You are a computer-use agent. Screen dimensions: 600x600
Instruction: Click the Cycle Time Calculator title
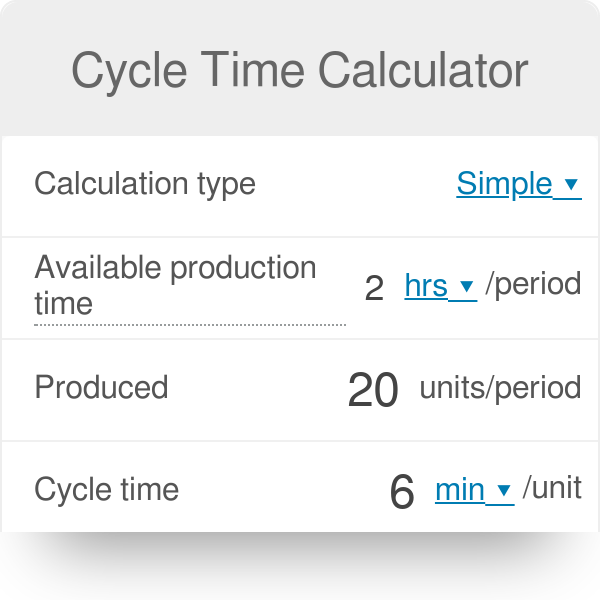[300, 70]
